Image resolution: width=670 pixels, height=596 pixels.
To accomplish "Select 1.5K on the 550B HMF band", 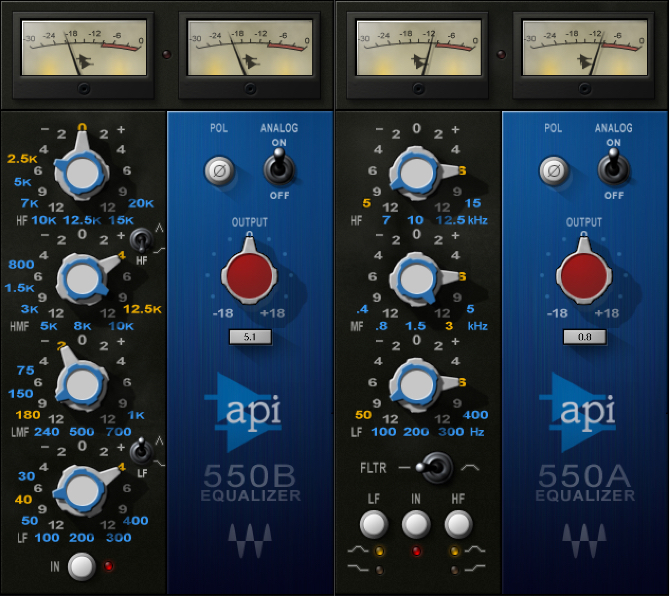I will coord(20,288).
